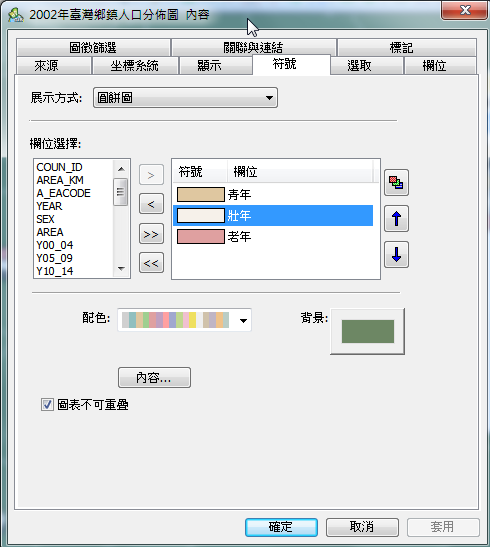The image size is (490, 547).
Task: Select Y05_09 in the field list
Action: pos(54,258)
